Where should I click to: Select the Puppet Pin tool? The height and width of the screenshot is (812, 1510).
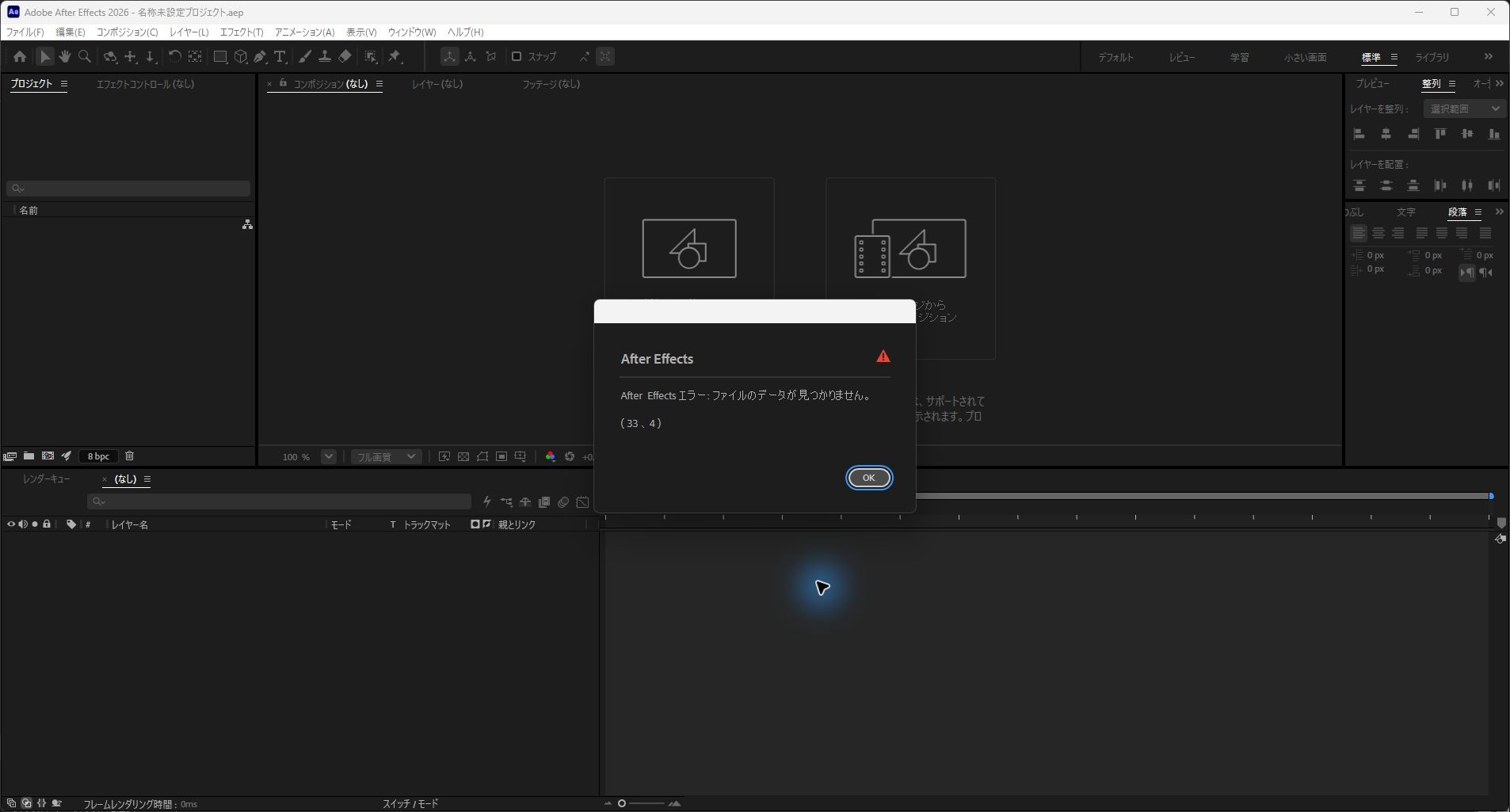click(x=395, y=56)
